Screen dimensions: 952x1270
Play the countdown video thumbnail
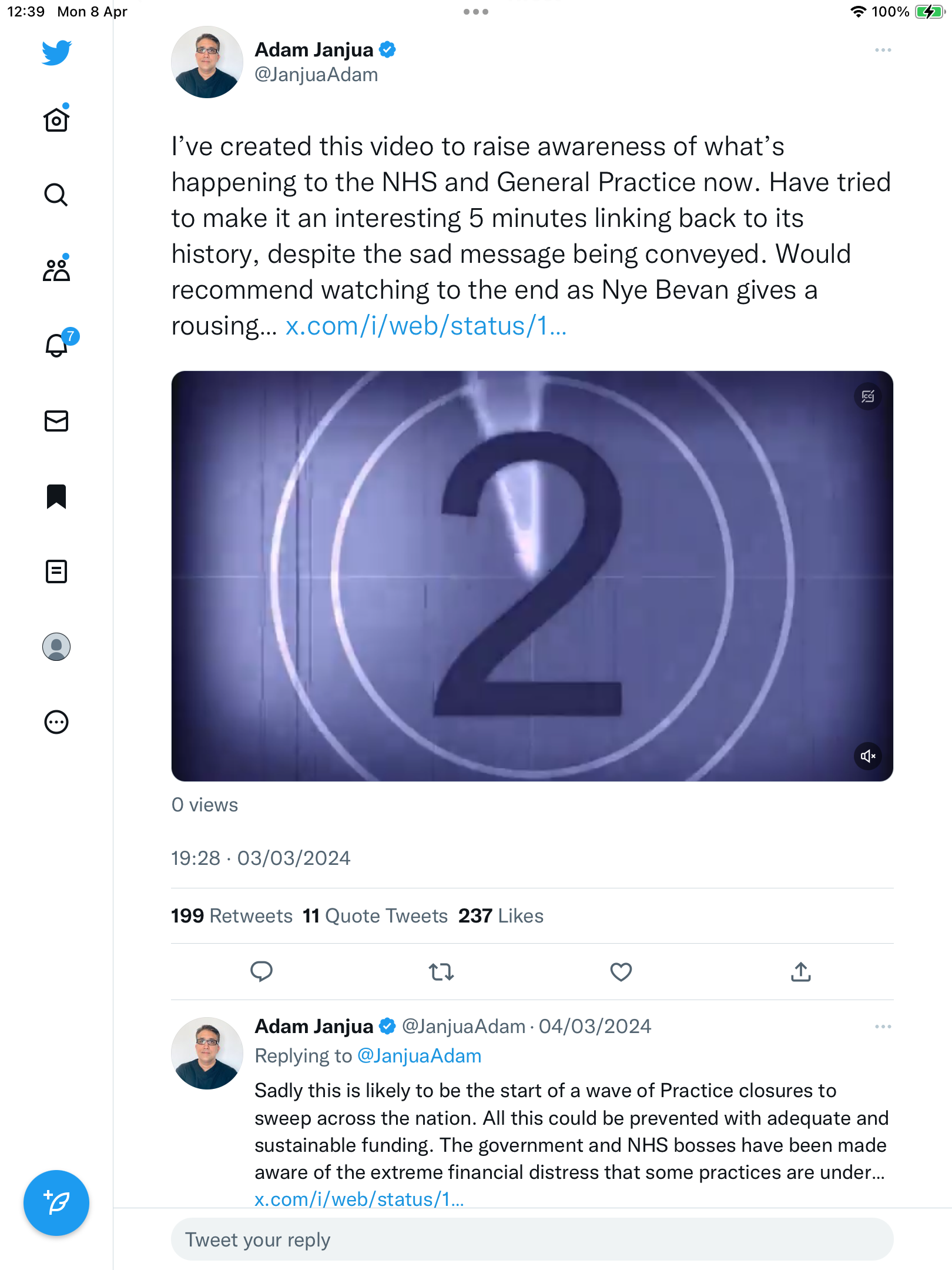click(x=532, y=576)
